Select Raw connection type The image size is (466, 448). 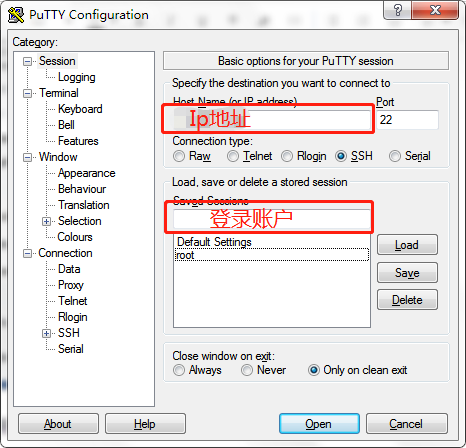click(192, 156)
